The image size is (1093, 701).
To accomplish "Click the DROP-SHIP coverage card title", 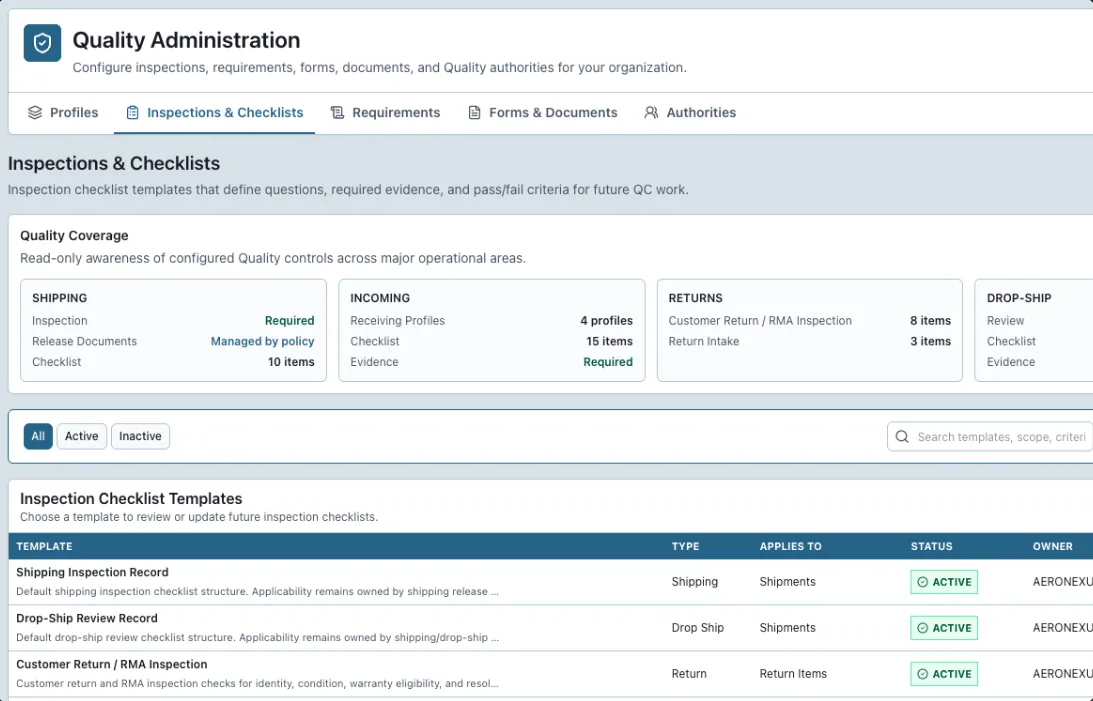I will pyautogui.click(x=1019, y=298).
